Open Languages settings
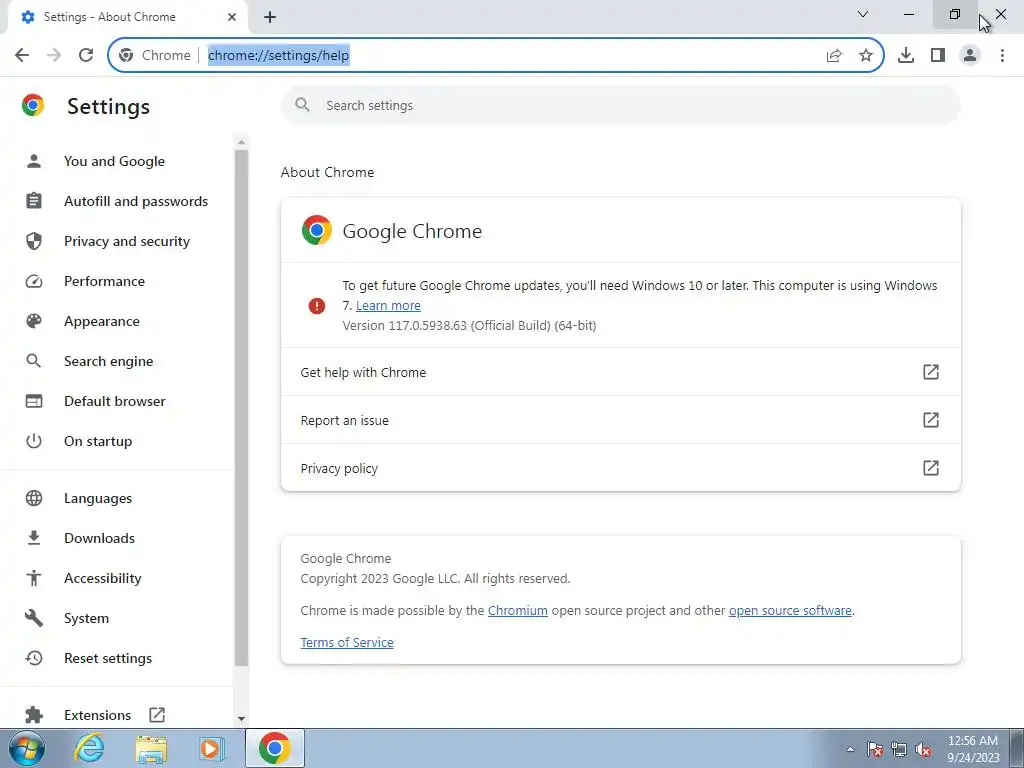1024x768 pixels. click(98, 498)
